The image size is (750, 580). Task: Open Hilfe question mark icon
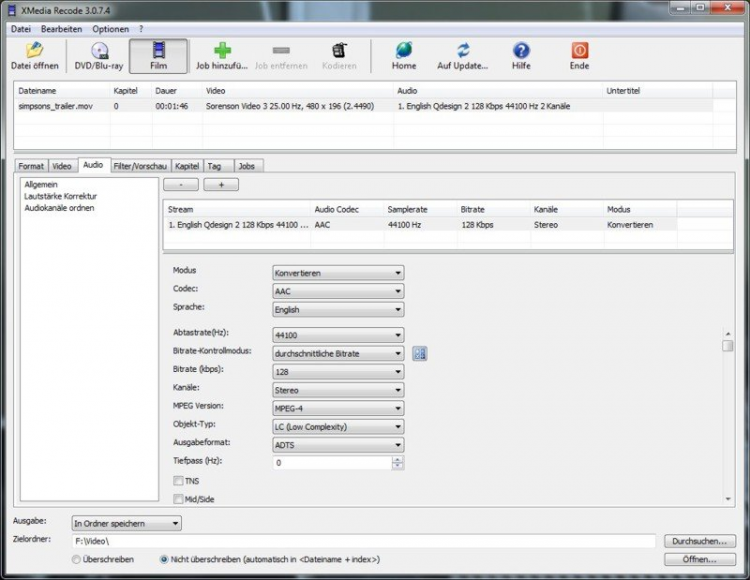[x=521, y=50]
